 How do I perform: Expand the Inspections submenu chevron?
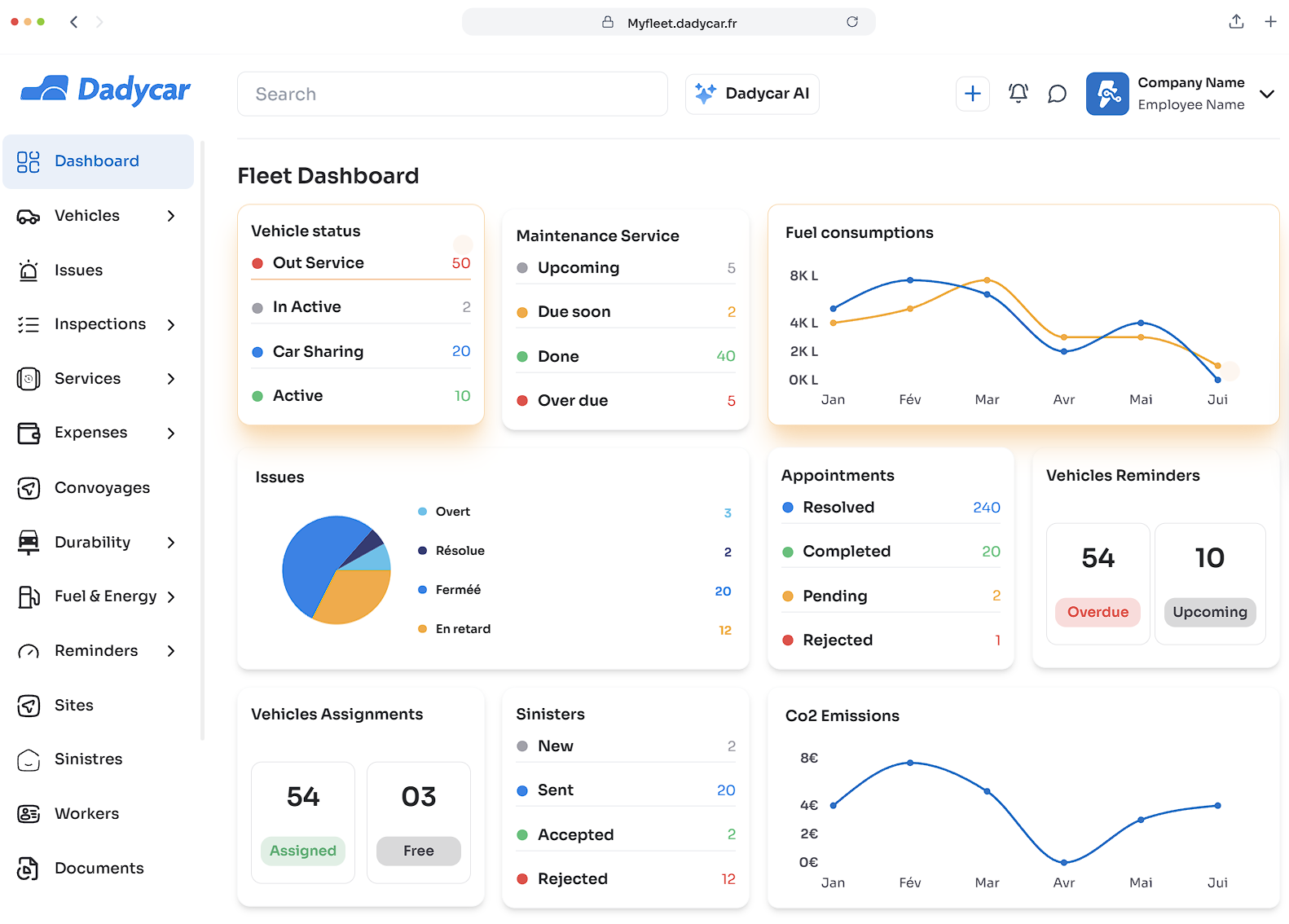[171, 324]
